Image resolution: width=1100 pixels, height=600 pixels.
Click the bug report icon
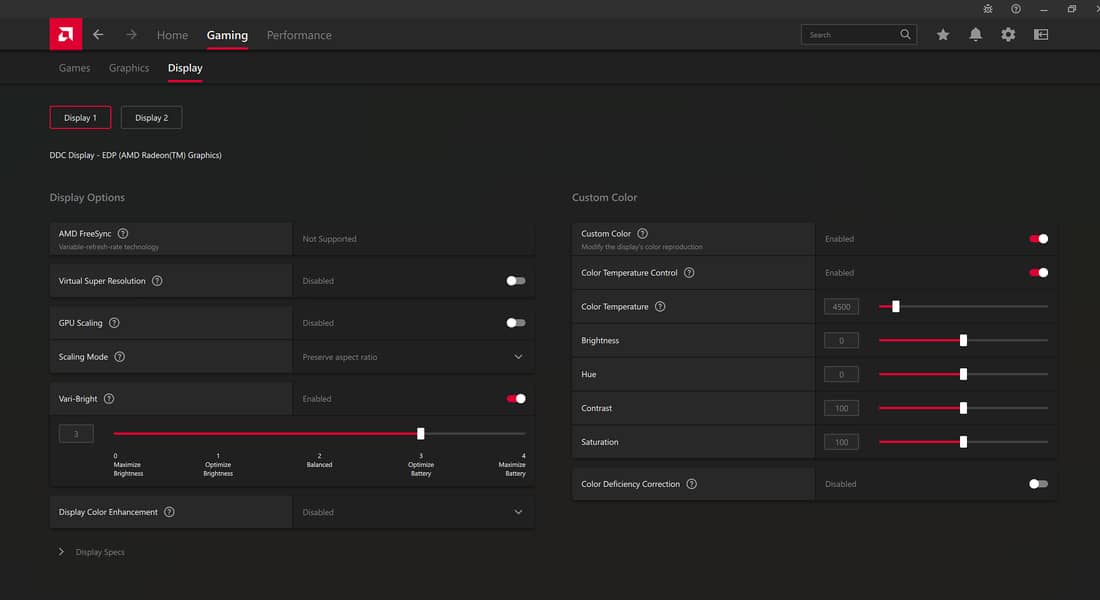tap(988, 9)
